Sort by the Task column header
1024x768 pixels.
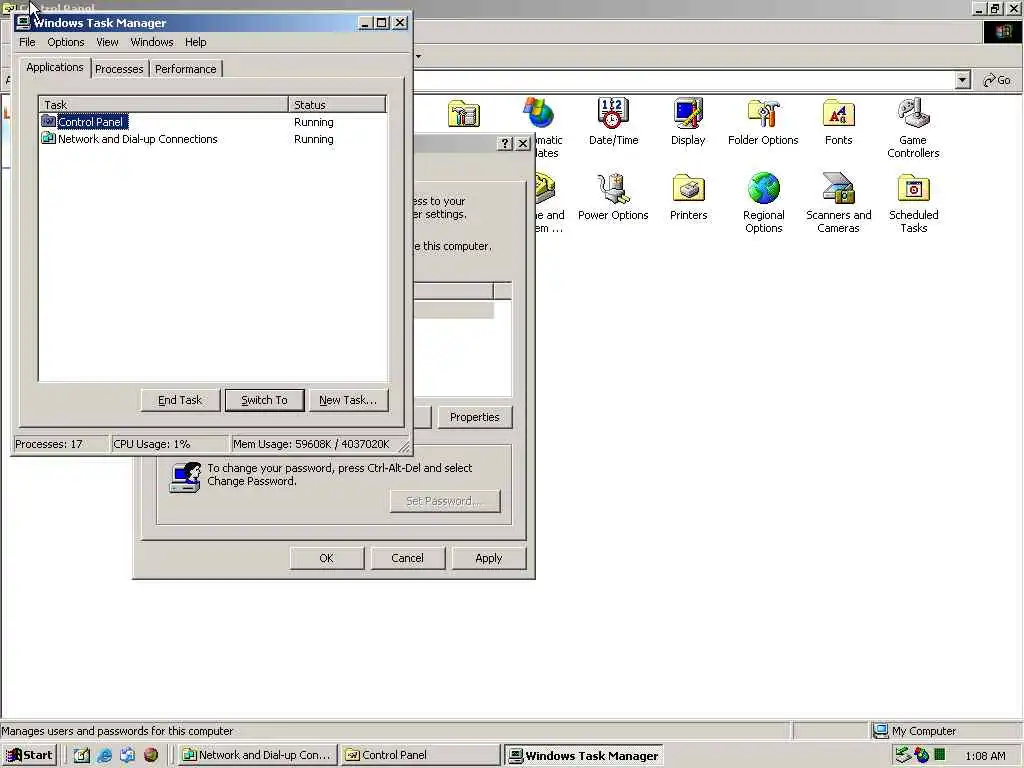(164, 104)
